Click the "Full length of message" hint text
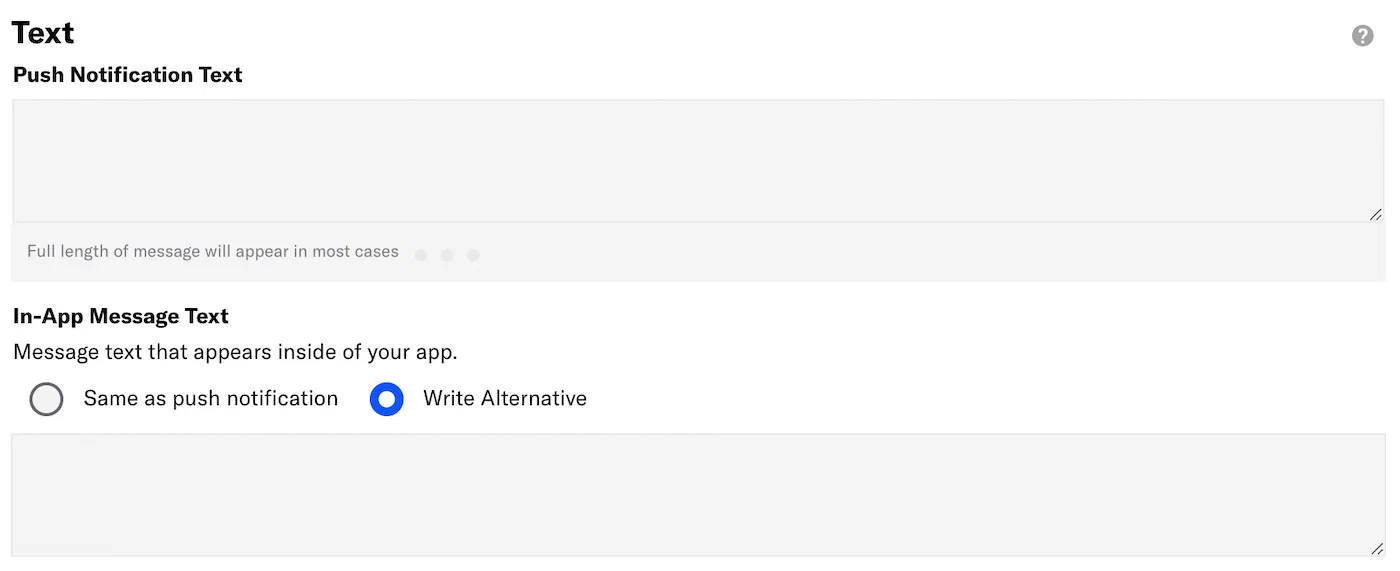The height and width of the screenshot is (571, 1400). point(212,252)
